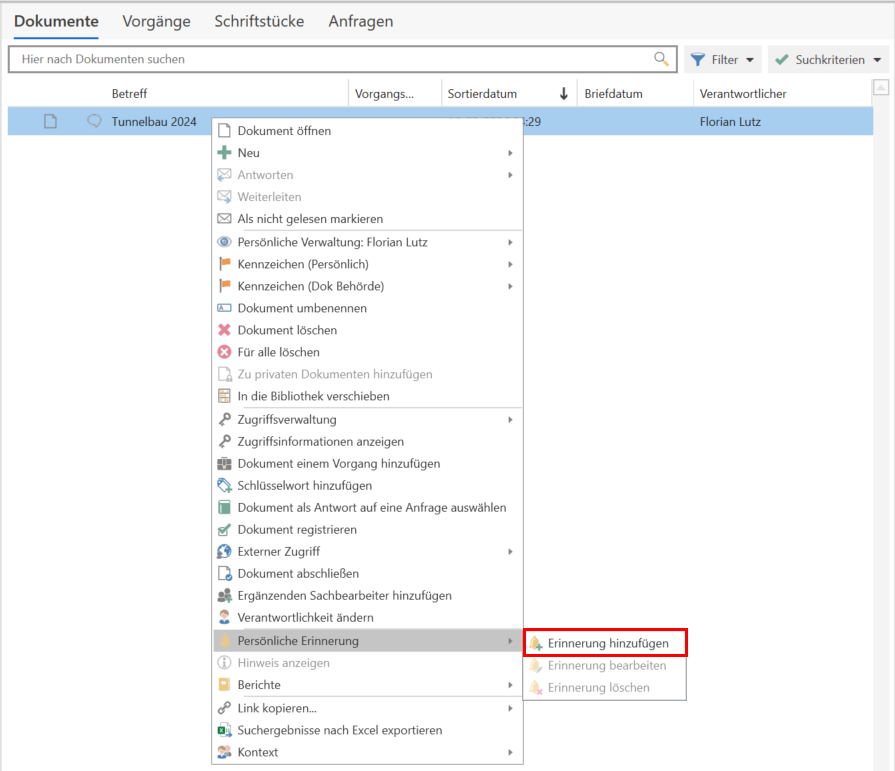Click the magnifier search icon
Viewport: 895px width, 771px height.
(661, 59)
